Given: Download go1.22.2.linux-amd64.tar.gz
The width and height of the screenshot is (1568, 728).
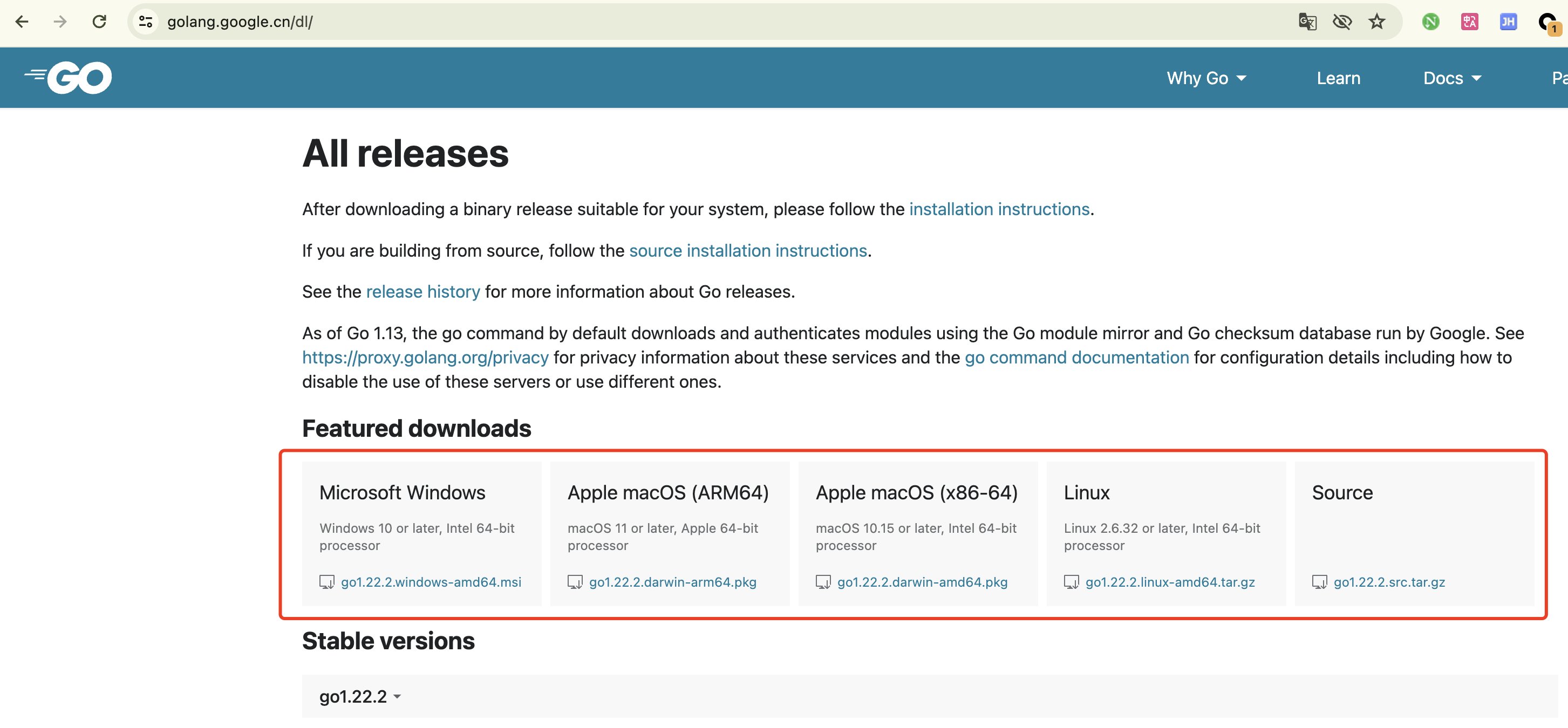Looking at the screenshot, I should pyautogui.click(x=1169, y=582).
